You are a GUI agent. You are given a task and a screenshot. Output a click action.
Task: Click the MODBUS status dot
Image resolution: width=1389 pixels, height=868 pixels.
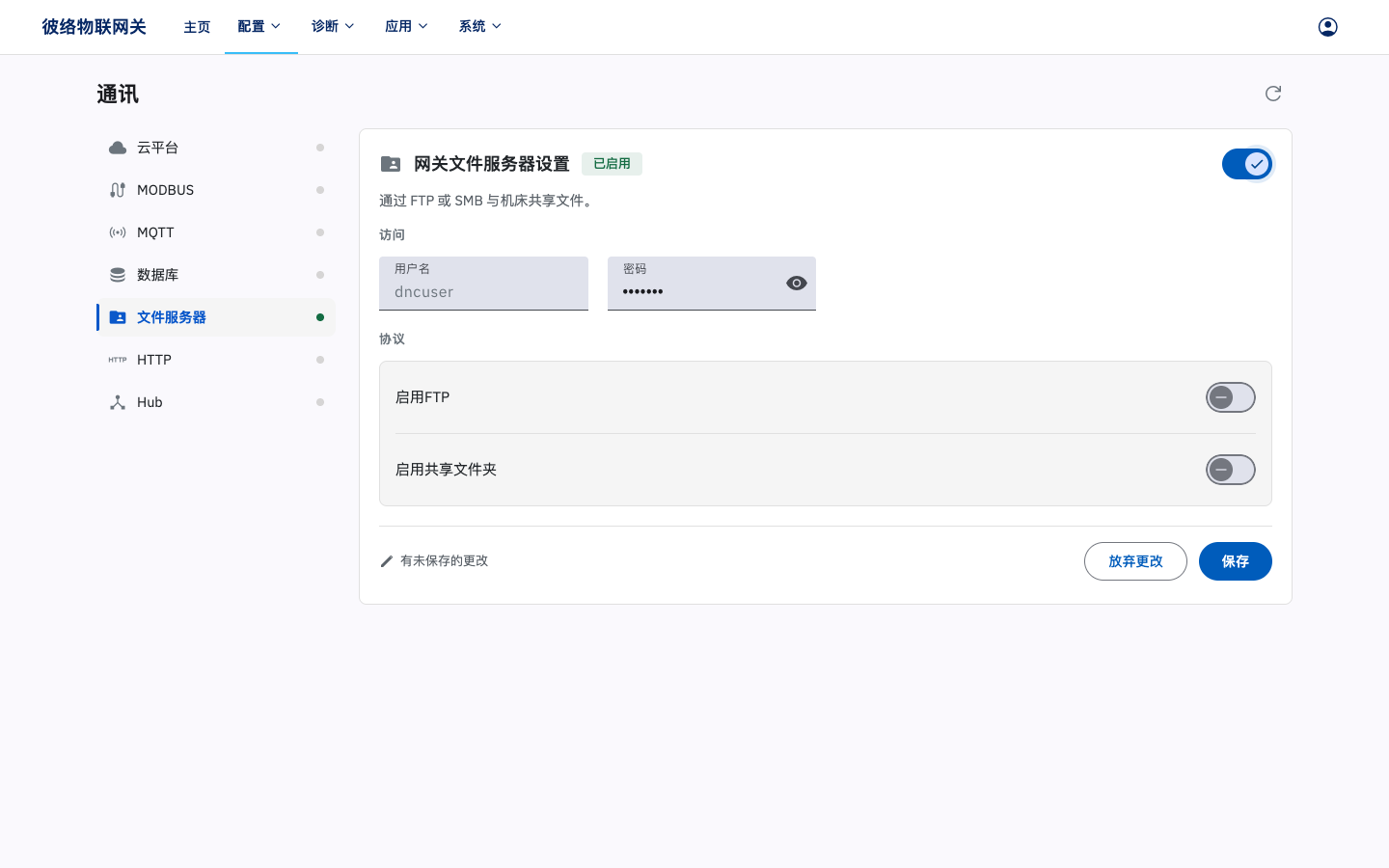pos(320,190)
